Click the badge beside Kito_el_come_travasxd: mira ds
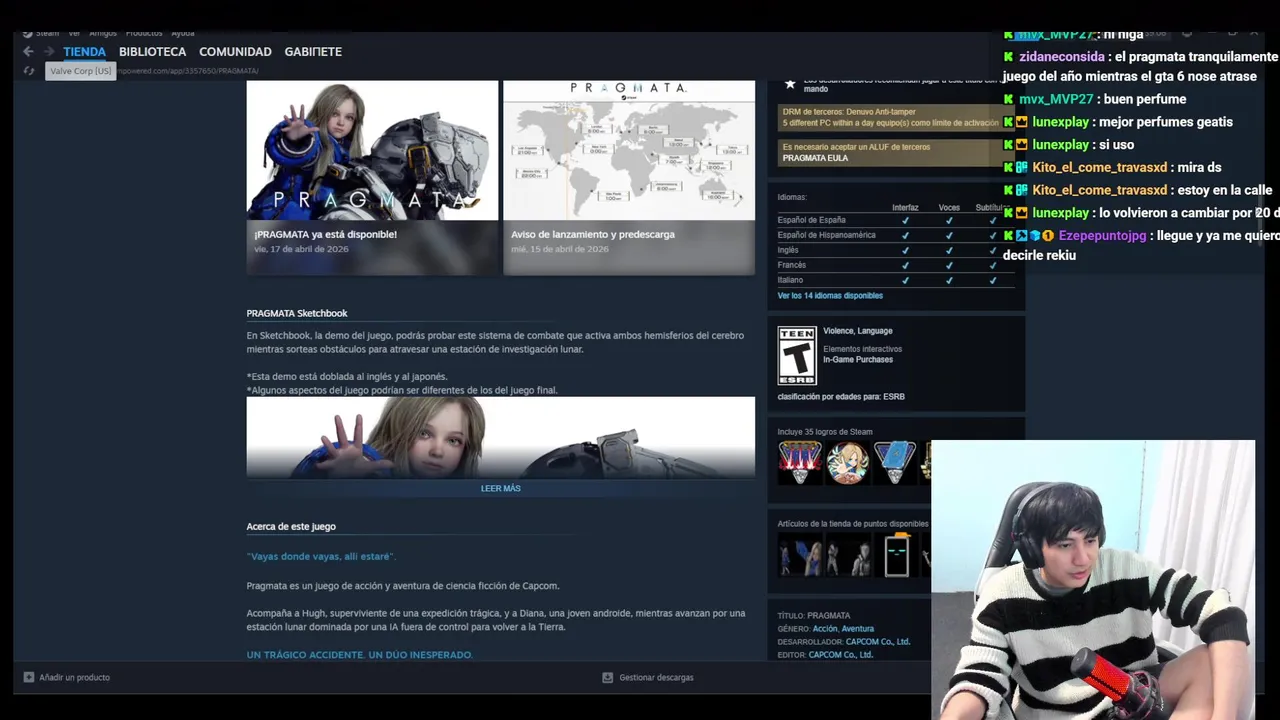Viewport: 1280px width, 720px height. click(x=1022, y=167)
